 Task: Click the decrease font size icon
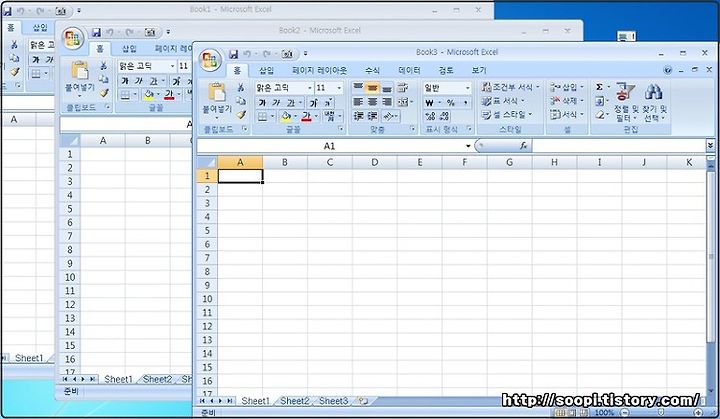(329, 102)
